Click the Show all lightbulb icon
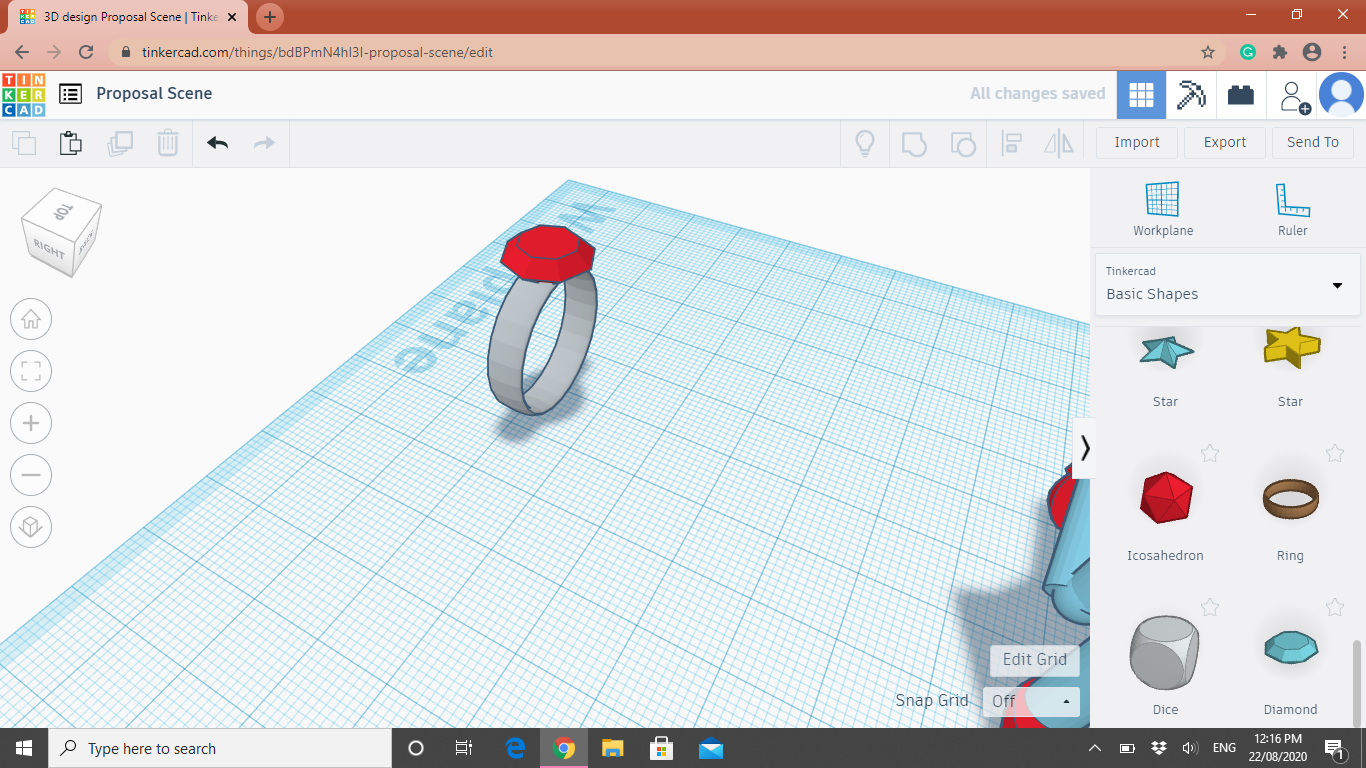This screenshot has height=768, width=1366. (865, 143)
